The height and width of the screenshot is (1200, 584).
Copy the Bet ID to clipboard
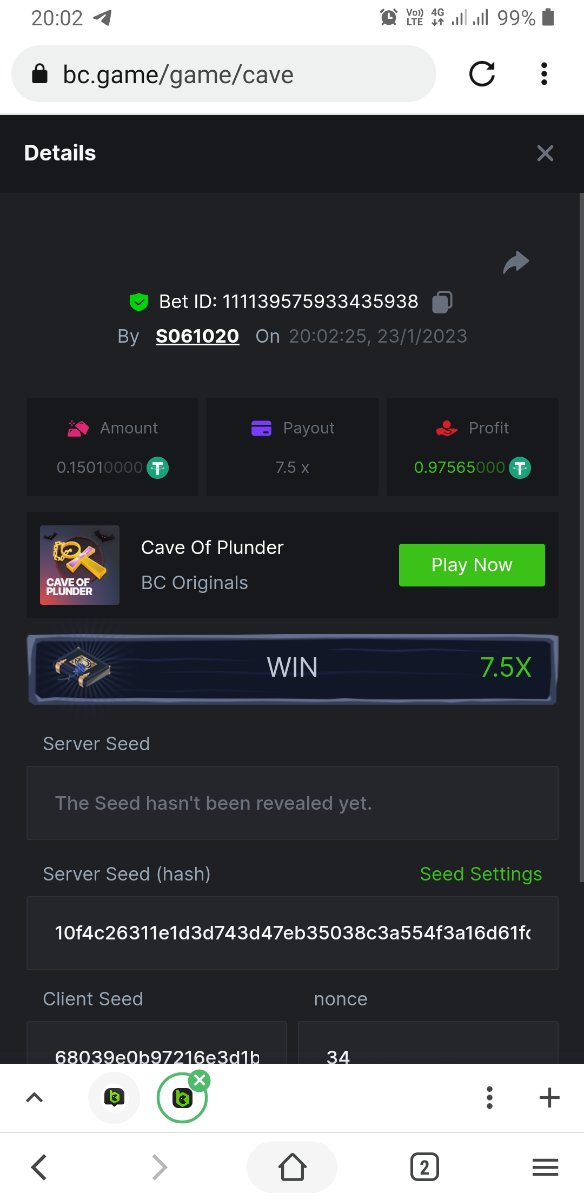point(442,301)
